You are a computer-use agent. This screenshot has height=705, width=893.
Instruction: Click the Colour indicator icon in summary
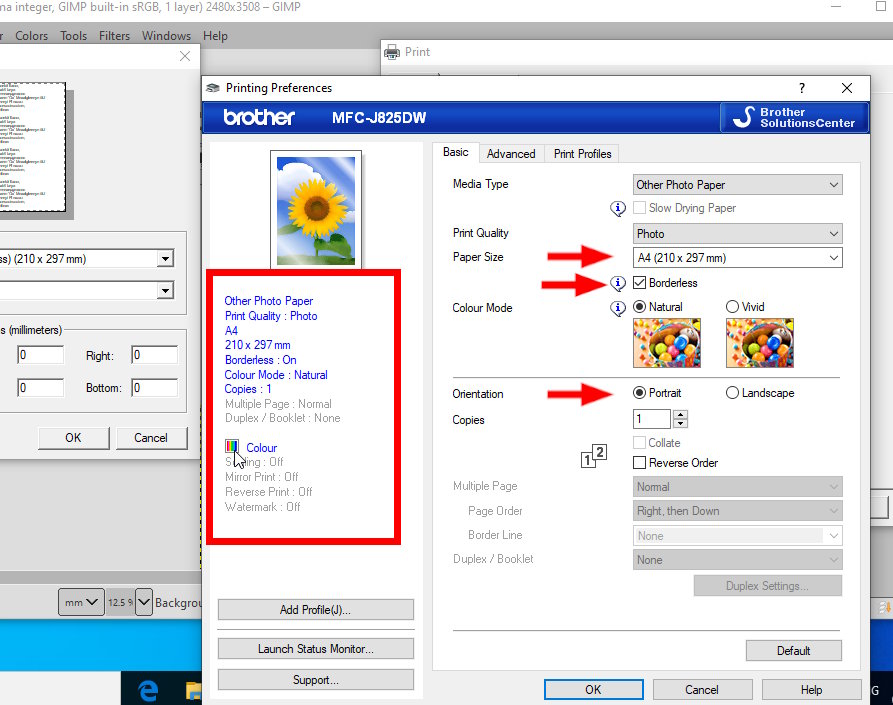(x=232, y=446)
